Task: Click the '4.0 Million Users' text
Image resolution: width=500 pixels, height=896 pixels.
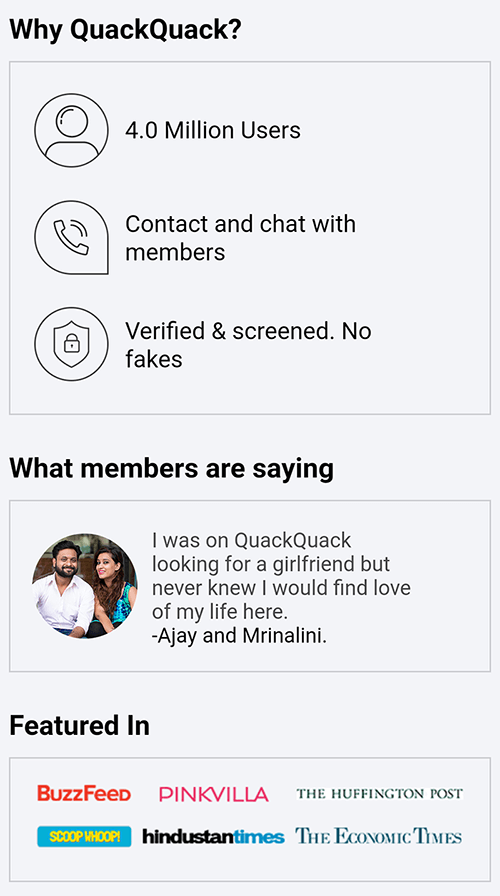Action: tap(213, 131)
